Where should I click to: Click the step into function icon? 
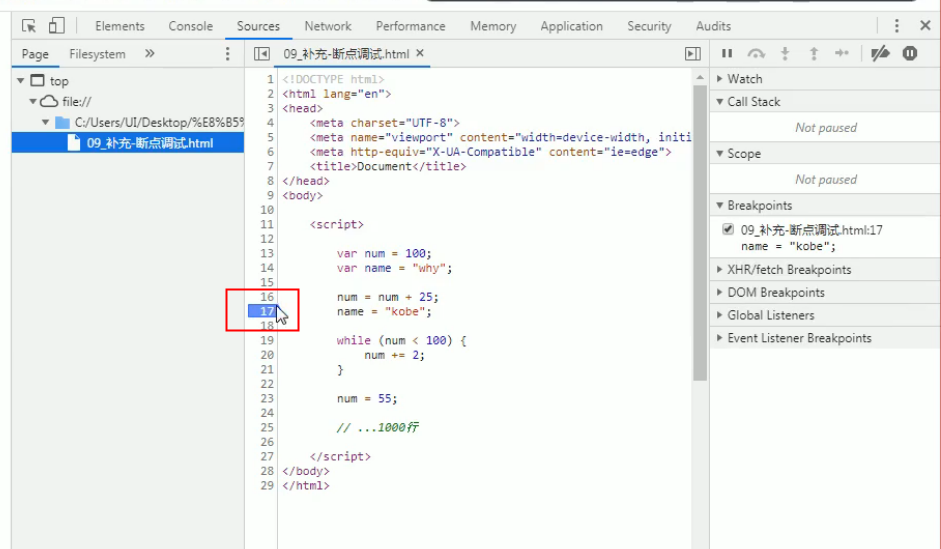[784, 53]
